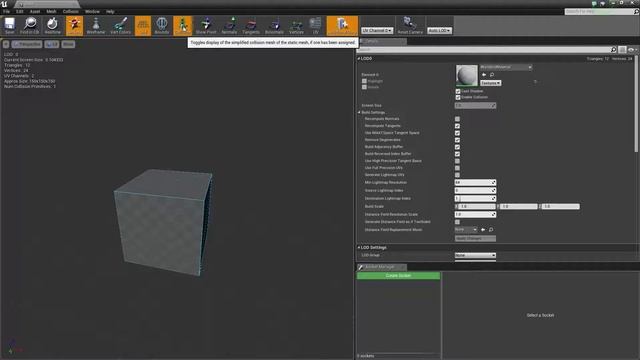Enable the Isolate checkbox for Element 0
This screenshot has width=640, height=360.
point(364,87)
